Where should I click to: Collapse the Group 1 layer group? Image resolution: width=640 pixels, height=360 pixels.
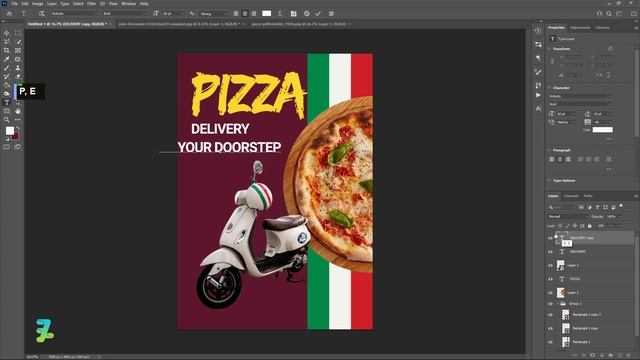pyautogui.click(x=557, y=304)
